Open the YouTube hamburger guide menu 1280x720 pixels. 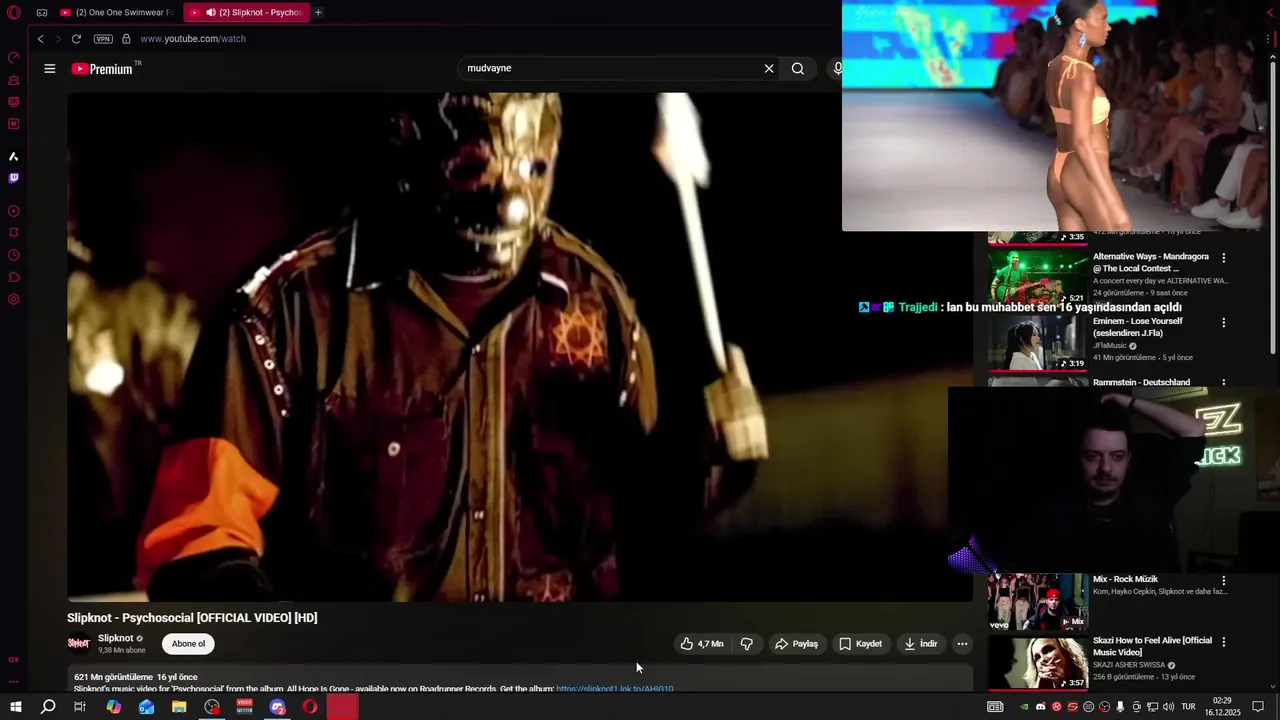click(x=50, y=69)
